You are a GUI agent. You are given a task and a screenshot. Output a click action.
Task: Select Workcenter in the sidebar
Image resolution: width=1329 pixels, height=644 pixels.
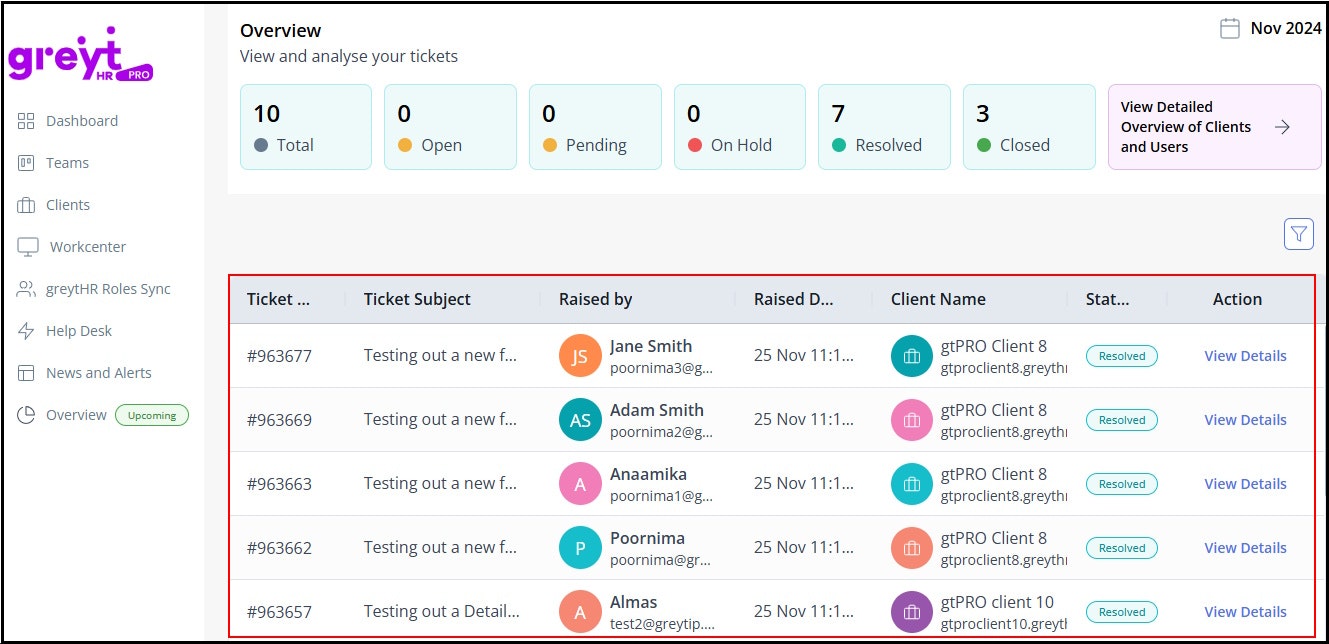(x=88, y=247)
